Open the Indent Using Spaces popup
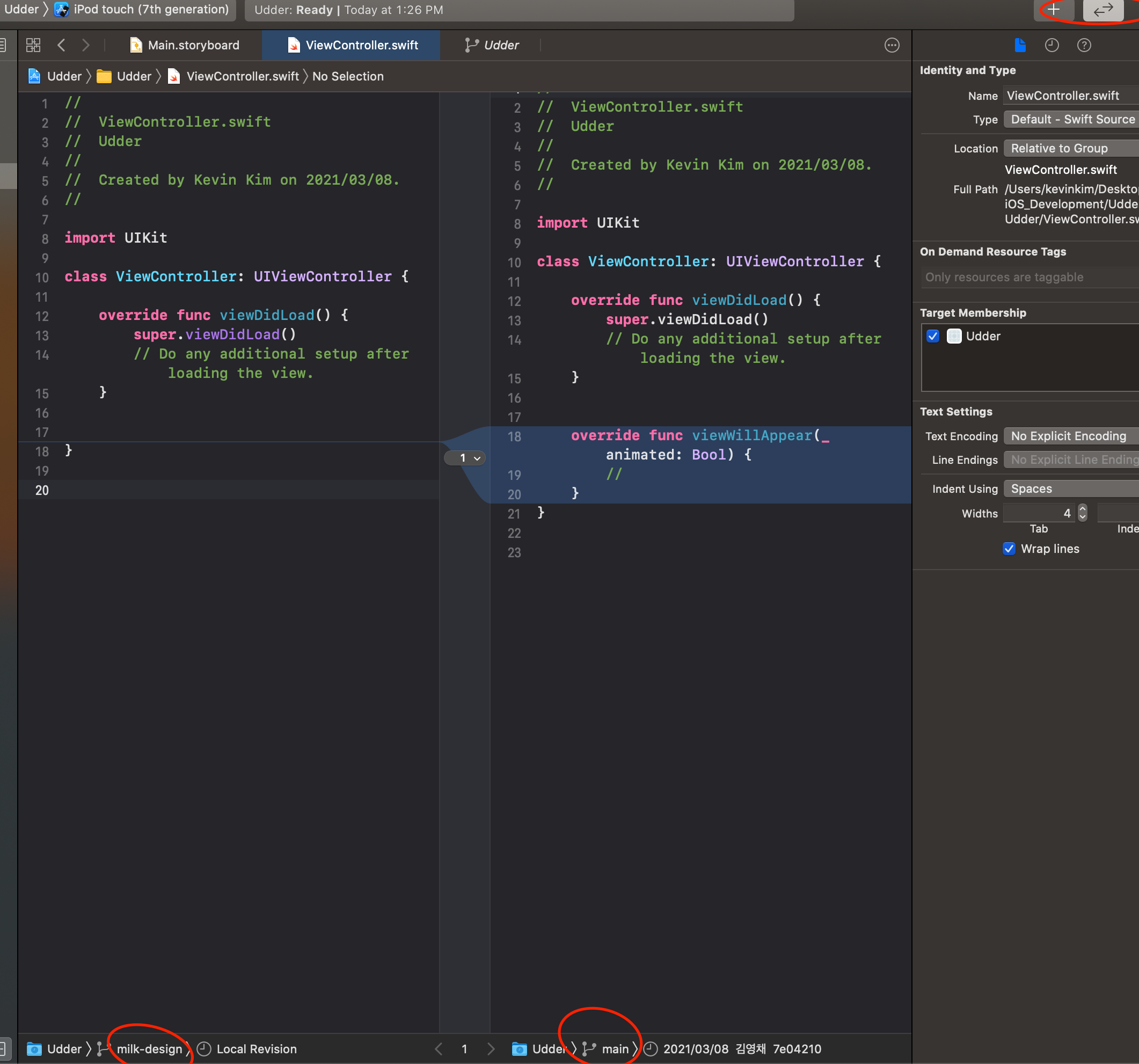Screen dimensions: 1139x1064 (1071, 489)
